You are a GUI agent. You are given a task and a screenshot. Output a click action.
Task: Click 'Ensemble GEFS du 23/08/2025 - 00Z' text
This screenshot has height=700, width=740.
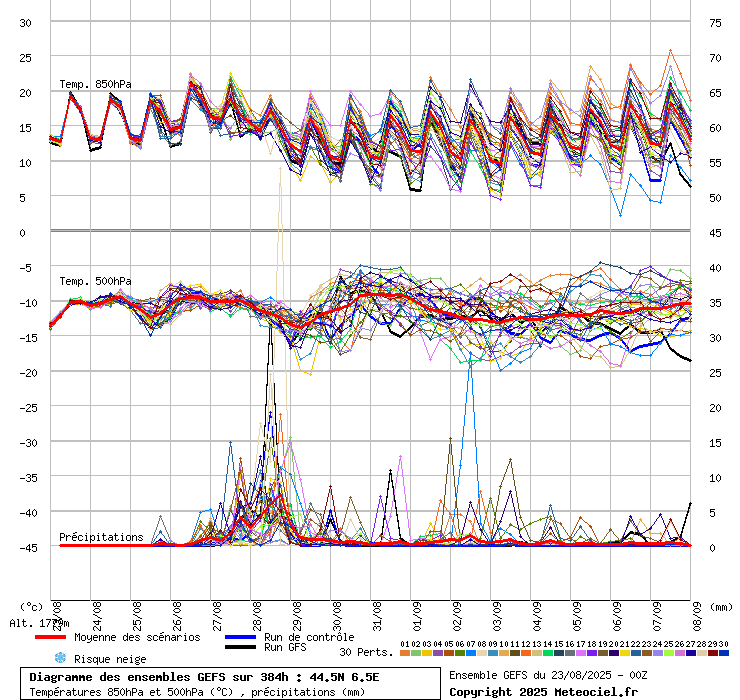(548, 675)
